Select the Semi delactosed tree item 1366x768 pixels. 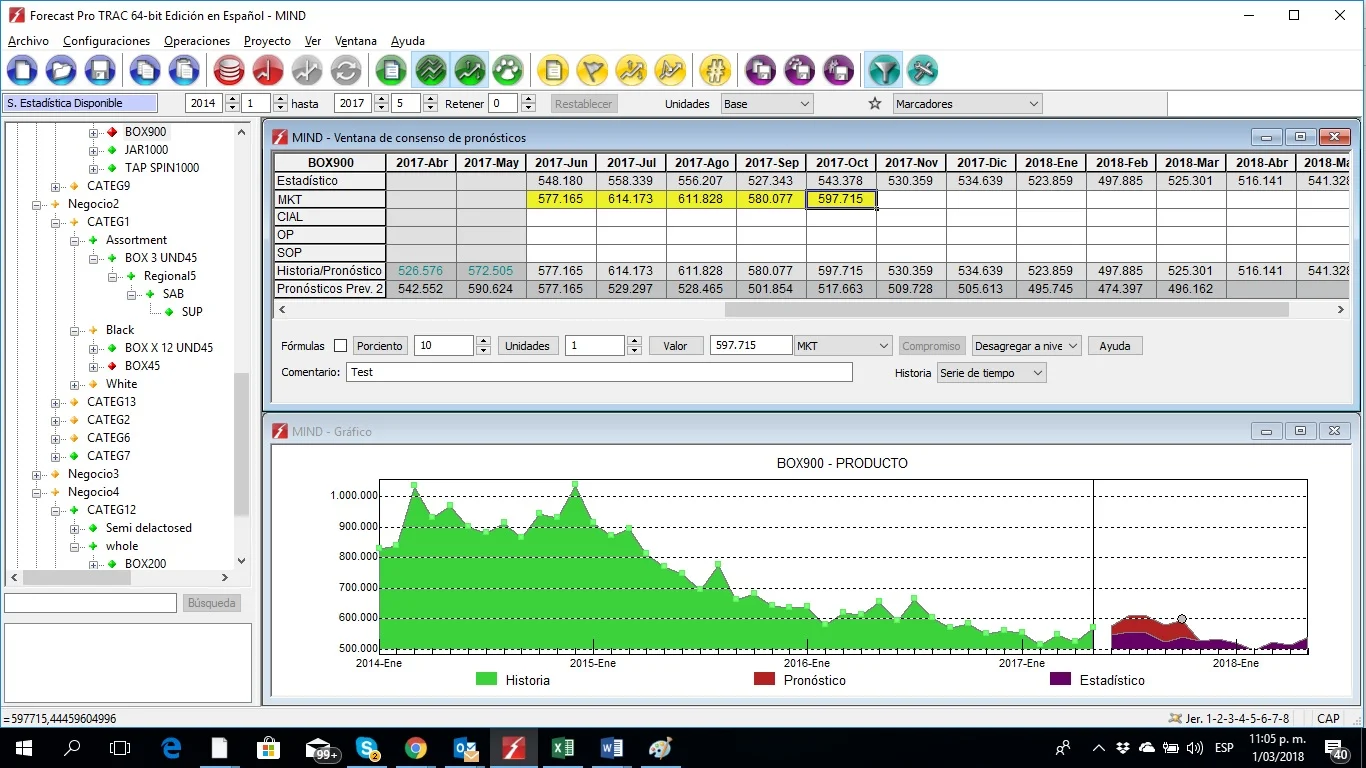point(149,528)
